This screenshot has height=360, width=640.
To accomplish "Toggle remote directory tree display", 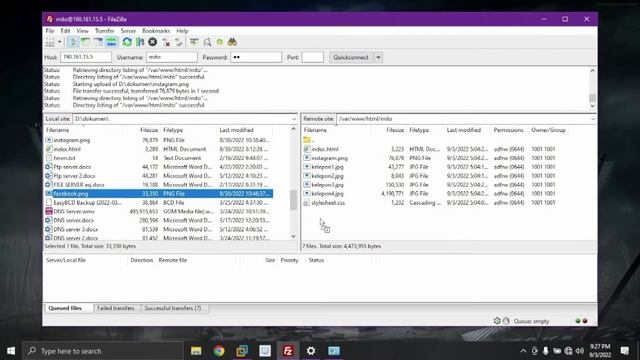I will (98, 42).
